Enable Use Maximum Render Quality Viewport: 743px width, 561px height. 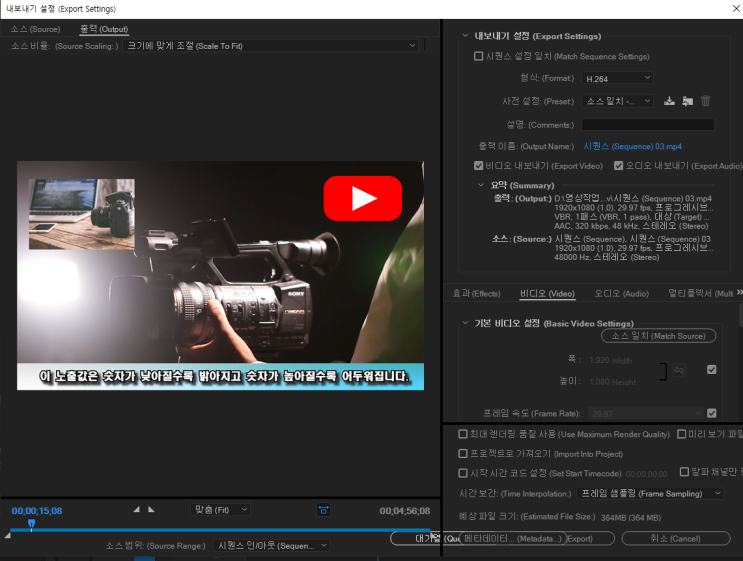point(463,434)
